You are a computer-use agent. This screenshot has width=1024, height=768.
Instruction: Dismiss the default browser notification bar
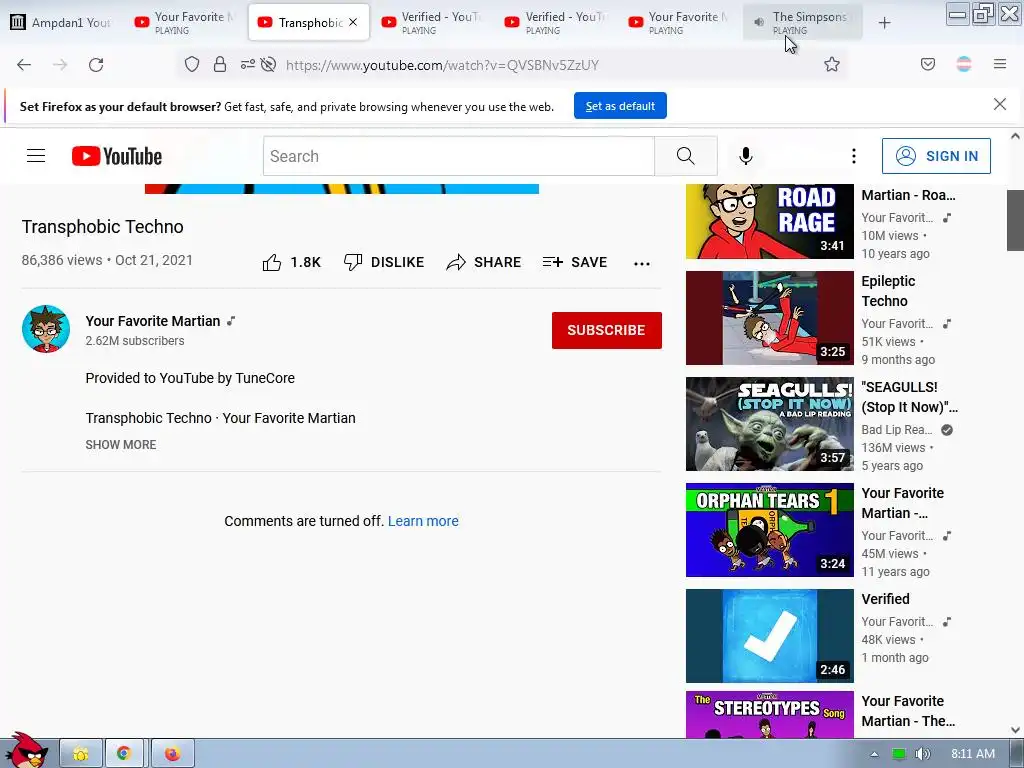tap(999, 104)
